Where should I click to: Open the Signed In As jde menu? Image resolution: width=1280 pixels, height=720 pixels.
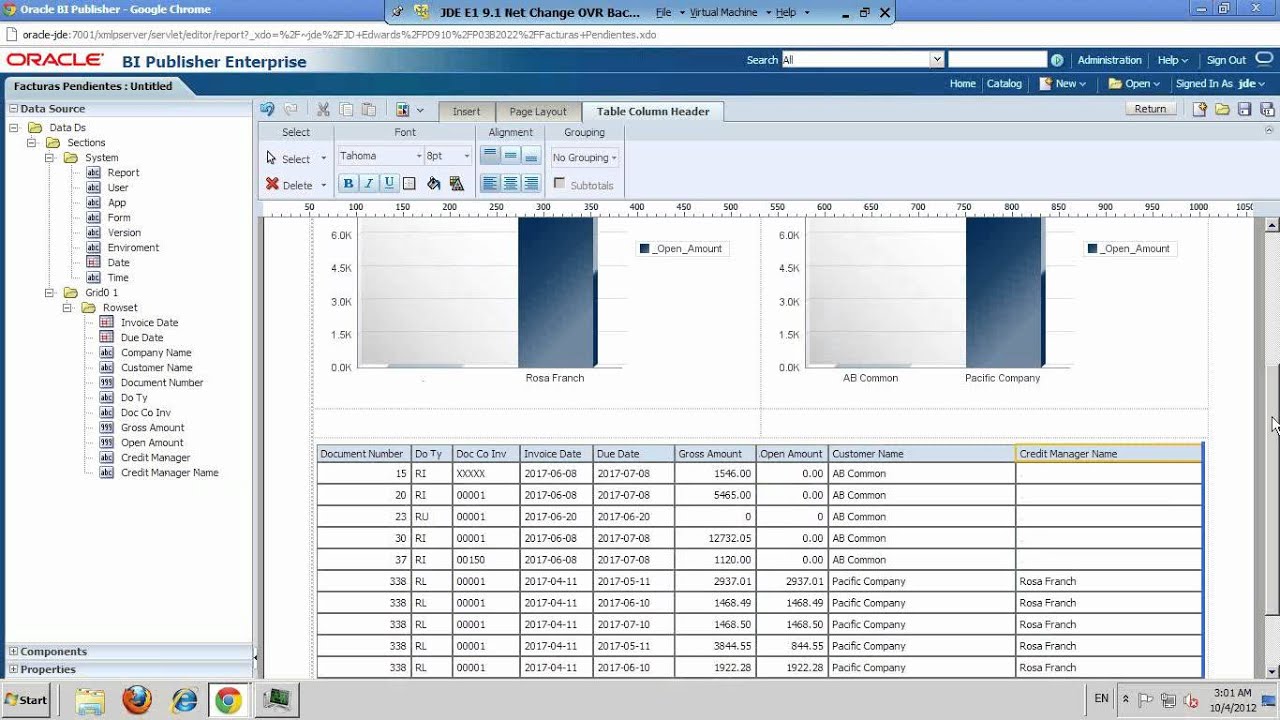[1222, 84]
